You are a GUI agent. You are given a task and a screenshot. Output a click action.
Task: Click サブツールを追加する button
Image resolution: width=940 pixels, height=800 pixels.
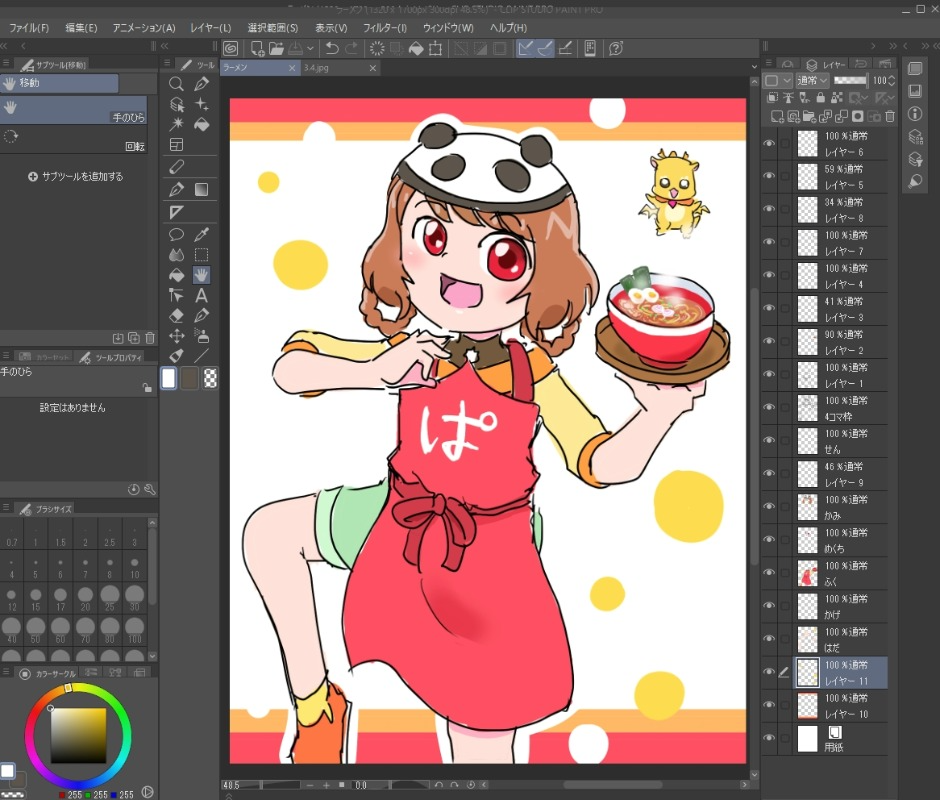76,177
